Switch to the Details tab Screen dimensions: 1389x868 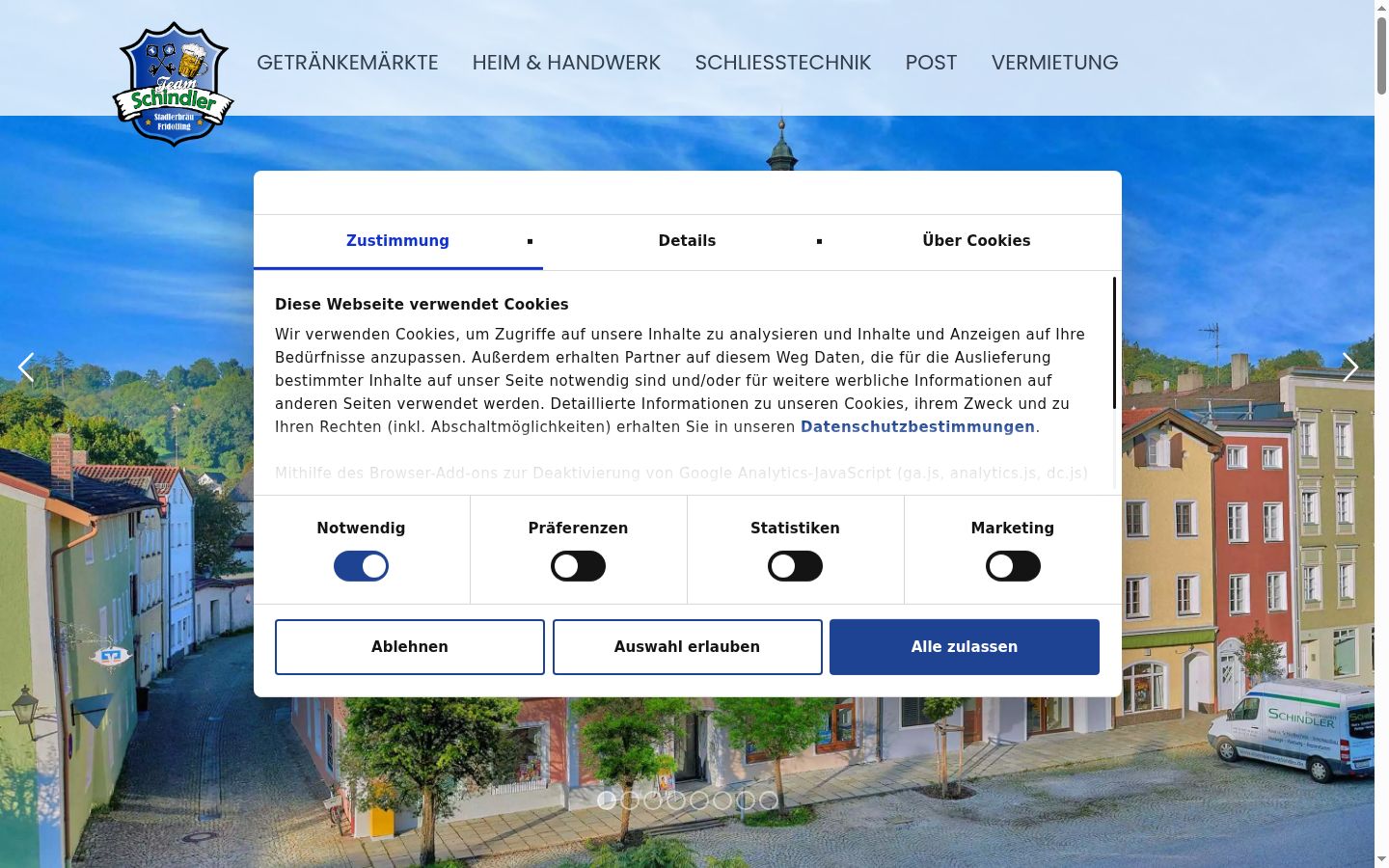[687, 241]
